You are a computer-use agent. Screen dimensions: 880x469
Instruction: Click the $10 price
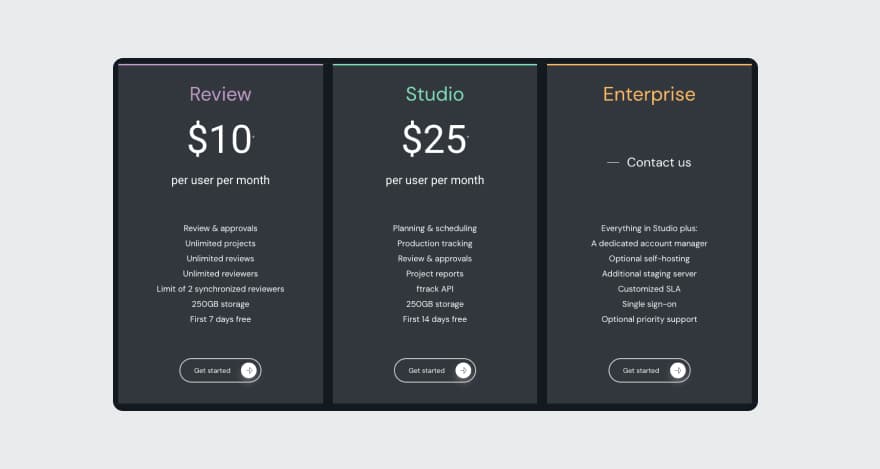click(219, 139)
